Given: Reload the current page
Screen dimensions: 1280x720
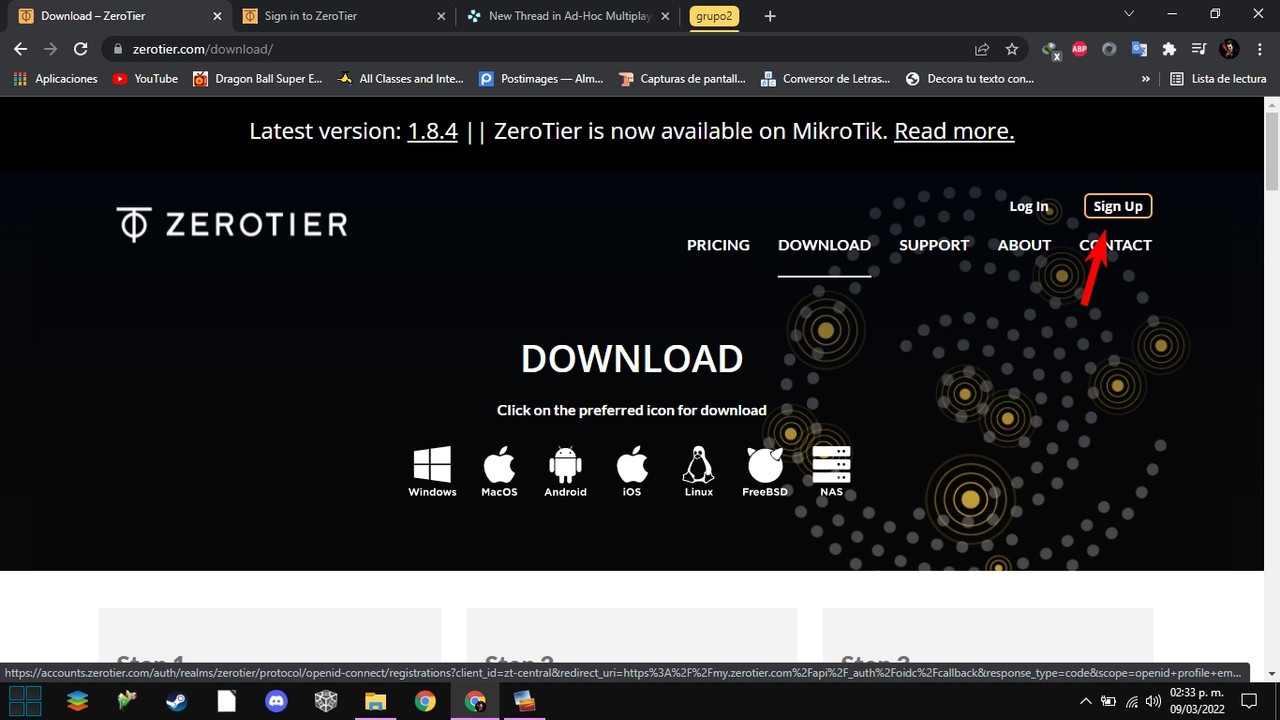Looking at the screenshot, I should click(x=82, y=49).
